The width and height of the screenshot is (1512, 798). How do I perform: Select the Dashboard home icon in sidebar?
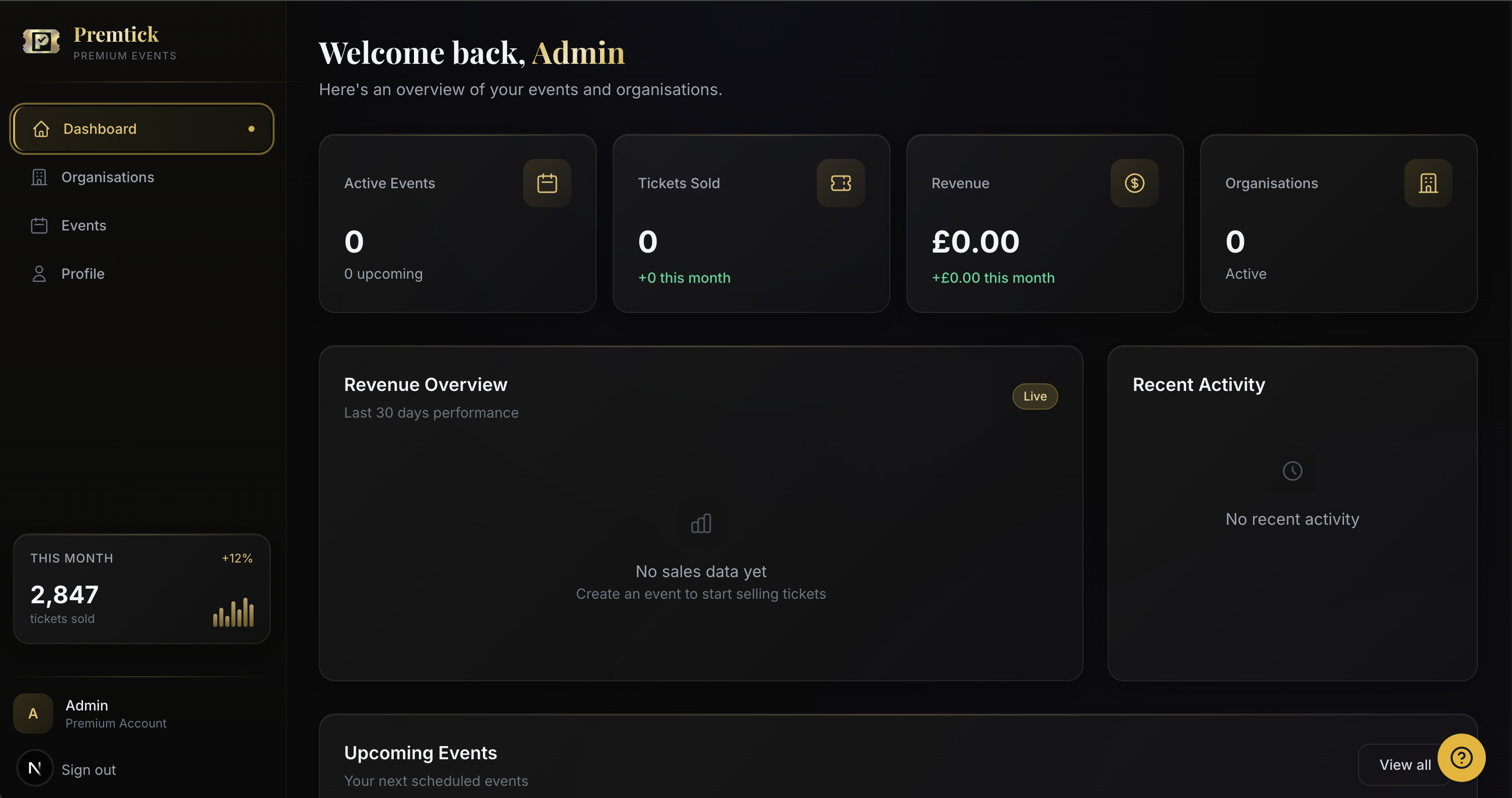[41, 129]
